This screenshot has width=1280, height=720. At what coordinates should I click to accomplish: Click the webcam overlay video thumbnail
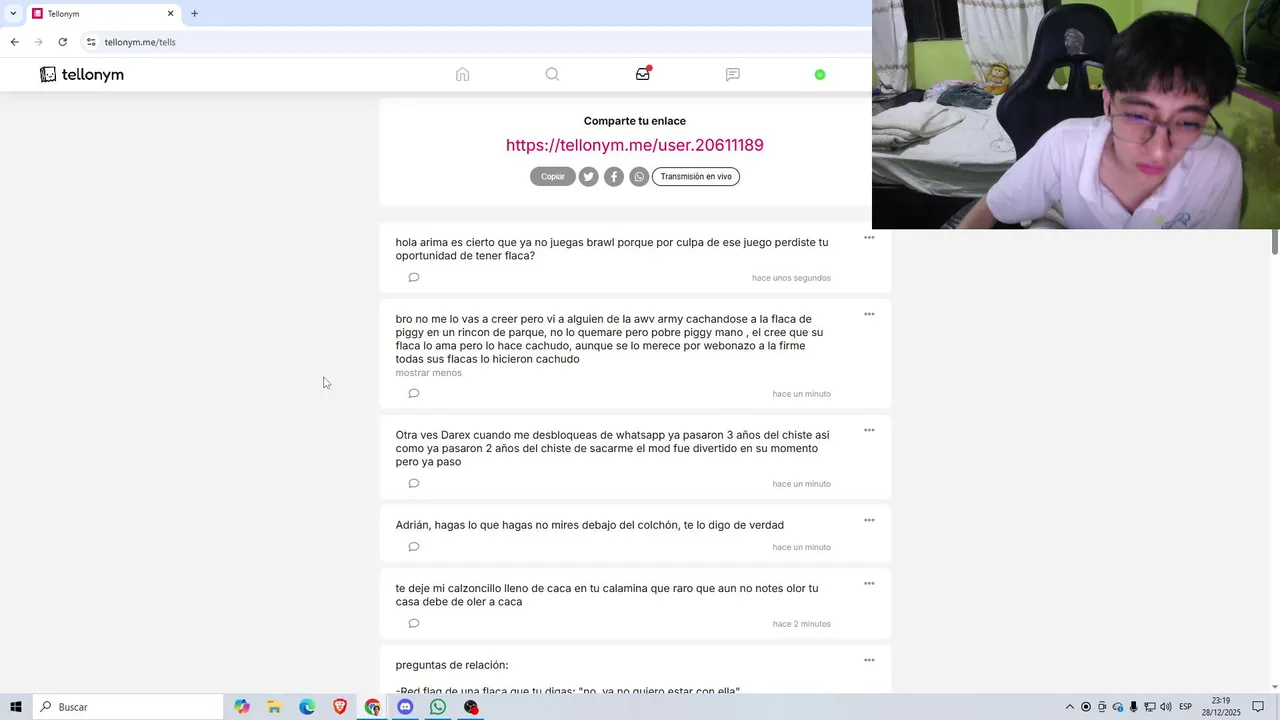pos(1076,115)
